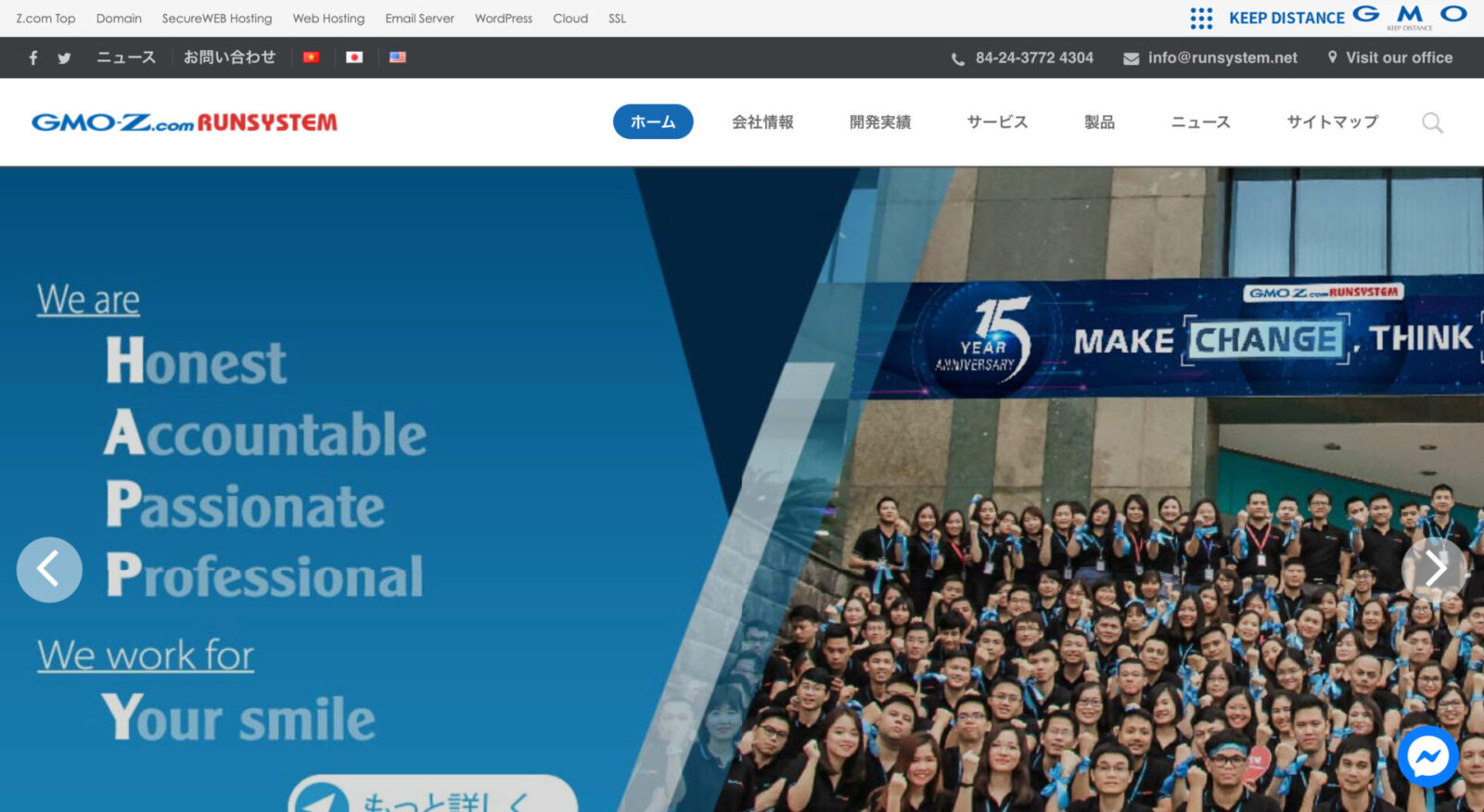Choose the US flag language icon
The width and height of the screenshot is (1484, 812).
point(398,57)
